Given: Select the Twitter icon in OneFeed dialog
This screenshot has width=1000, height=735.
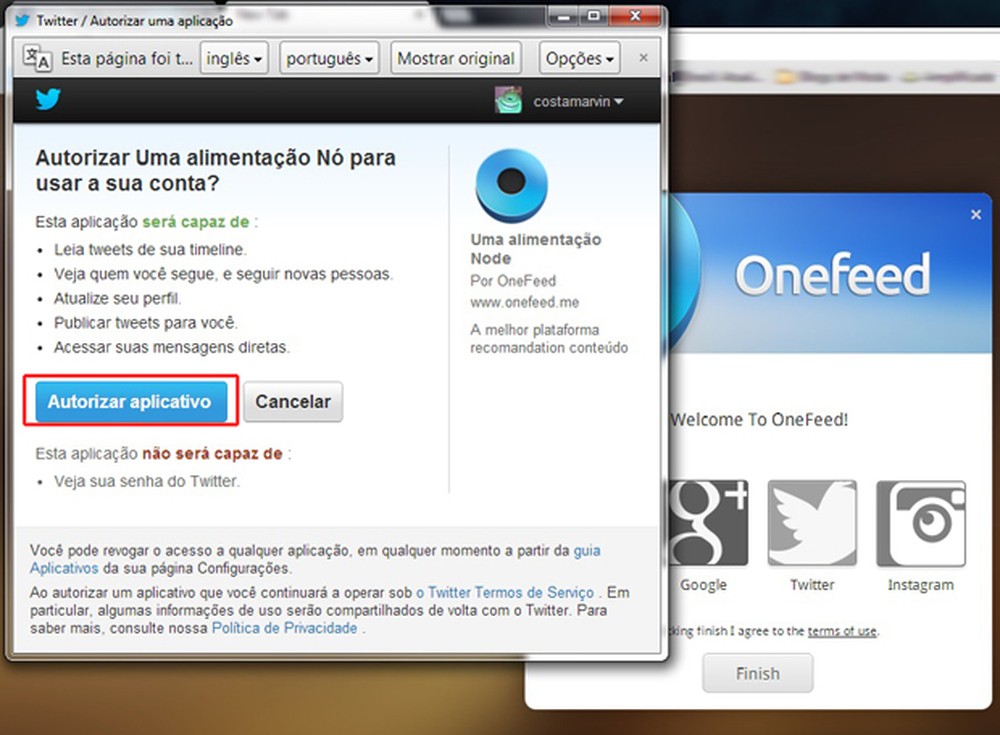Looking at the screenshot, I should 811,522.
